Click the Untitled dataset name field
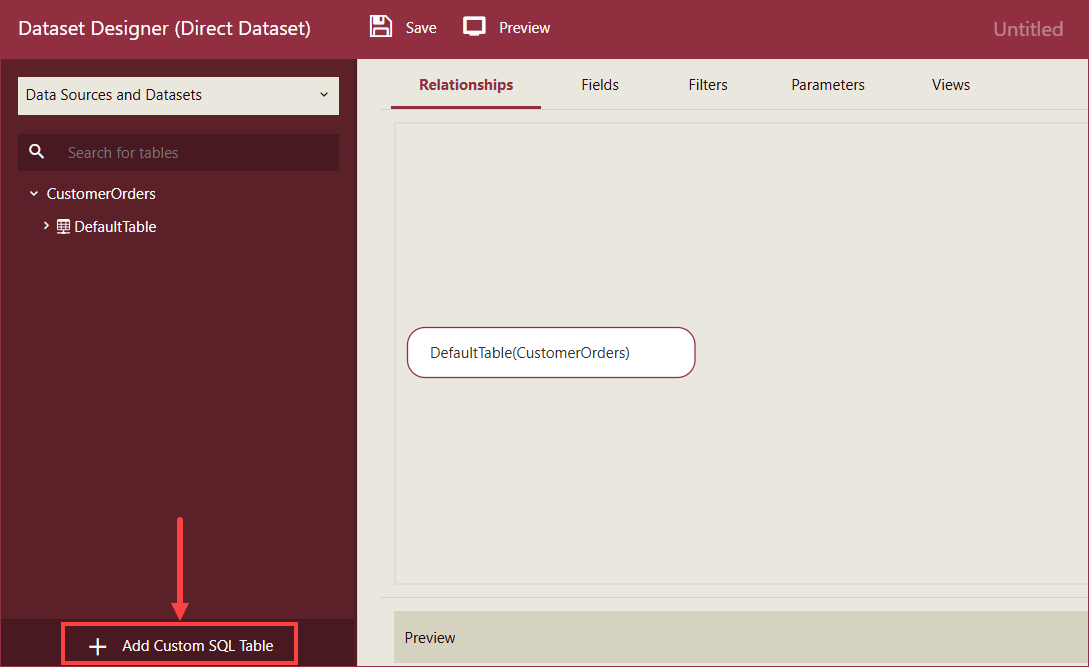 point(1028,29)
